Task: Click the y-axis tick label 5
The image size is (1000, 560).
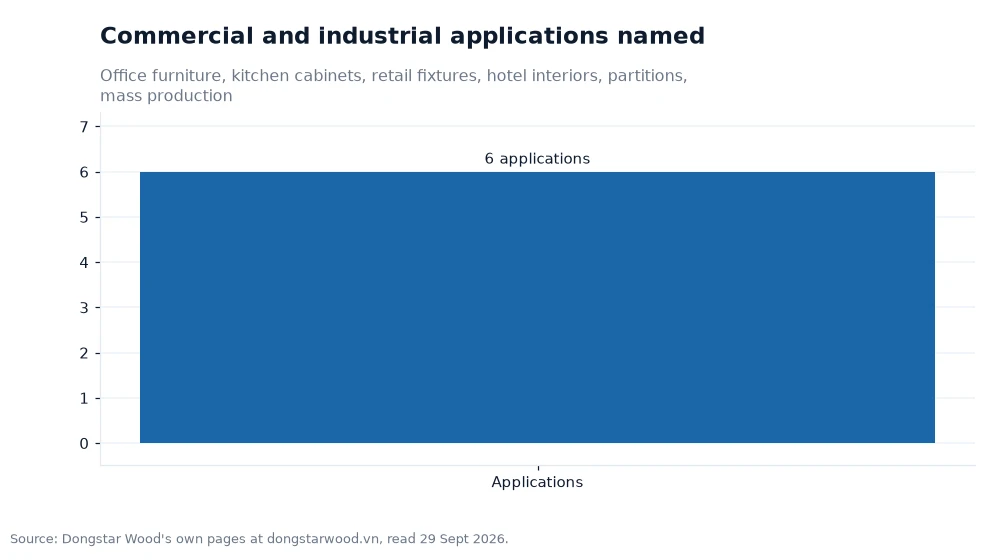Action: (x=84, y=217)
